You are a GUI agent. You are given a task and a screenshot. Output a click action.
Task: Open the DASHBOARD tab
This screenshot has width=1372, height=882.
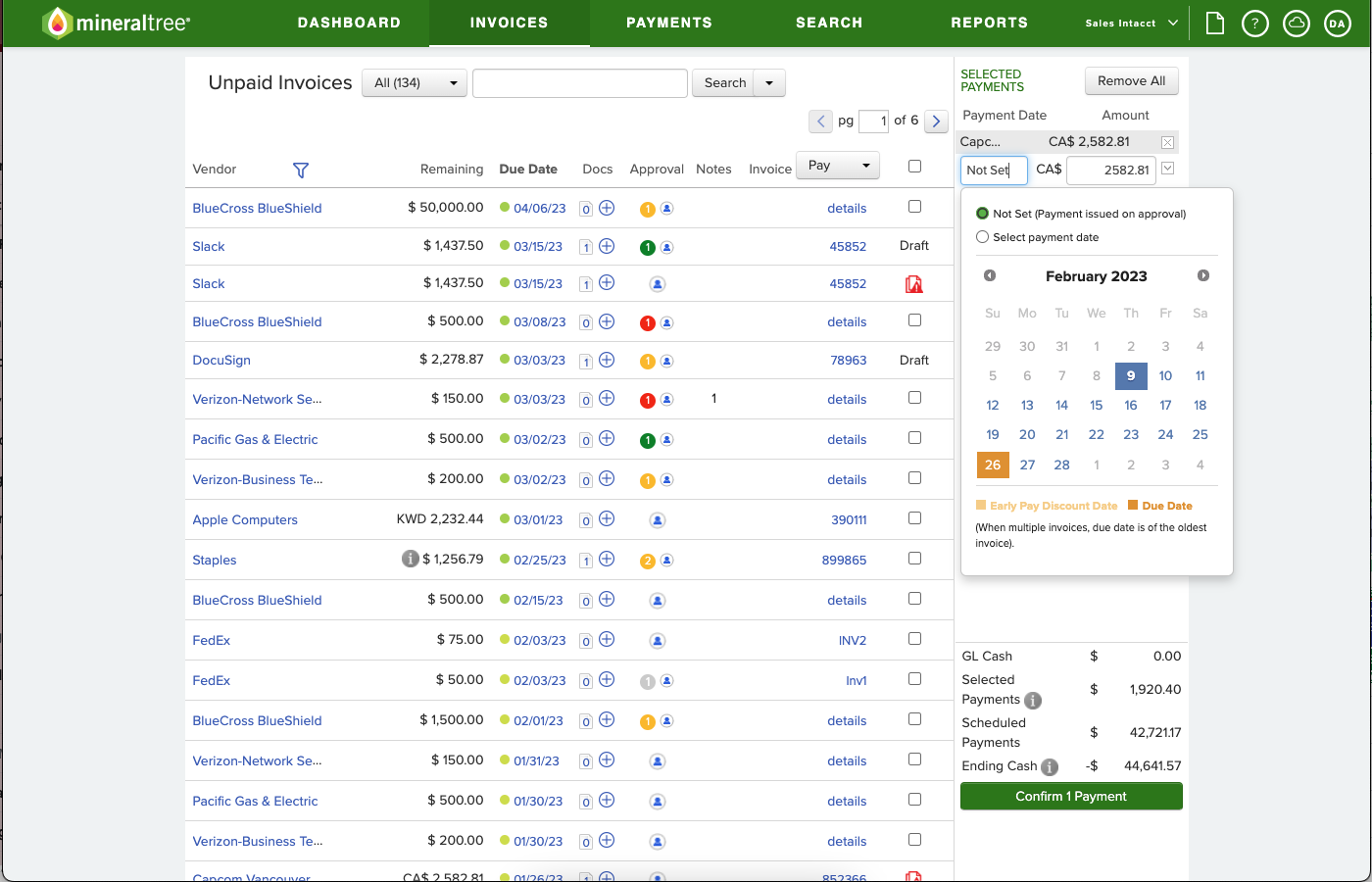pyautogui.click(x=349, y=23)
